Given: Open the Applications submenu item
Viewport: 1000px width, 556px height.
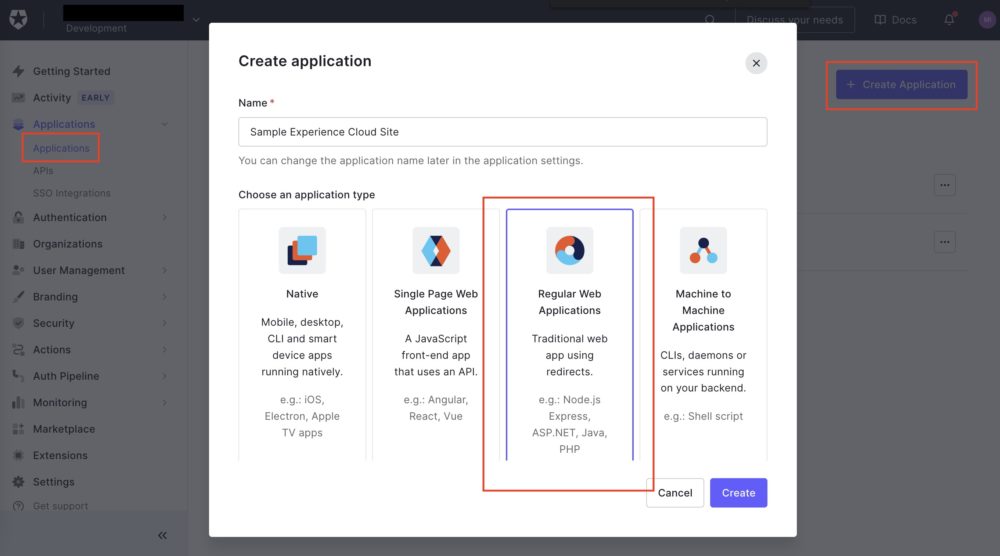Looking at the screenshot, I should pos(61,149).
